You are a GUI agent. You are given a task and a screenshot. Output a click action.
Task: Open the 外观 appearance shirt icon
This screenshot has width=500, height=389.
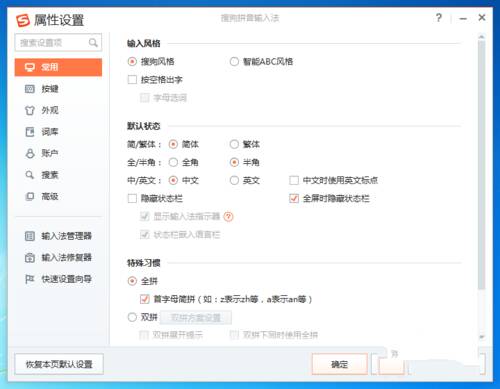(30, 110)
